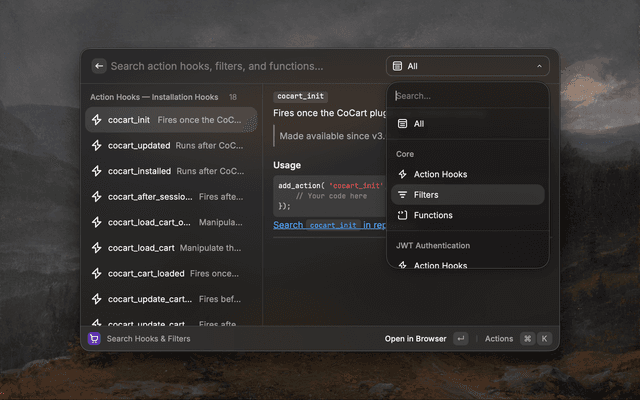Select JWT Authentication Action Hooks option
Screen dimensions: 640x400
click(467, 264)
